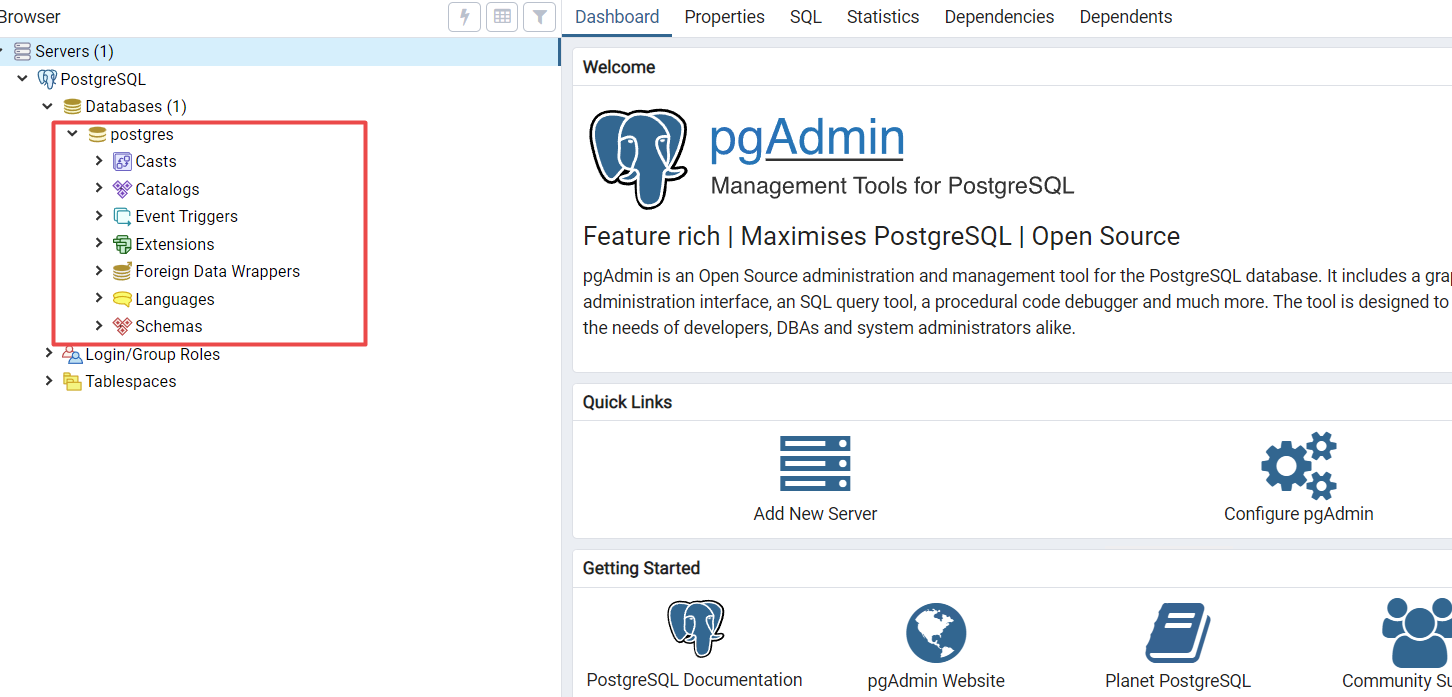The image size is (1452, 697).
Task: Select the Event Triggers label
Action: point(187,216)
